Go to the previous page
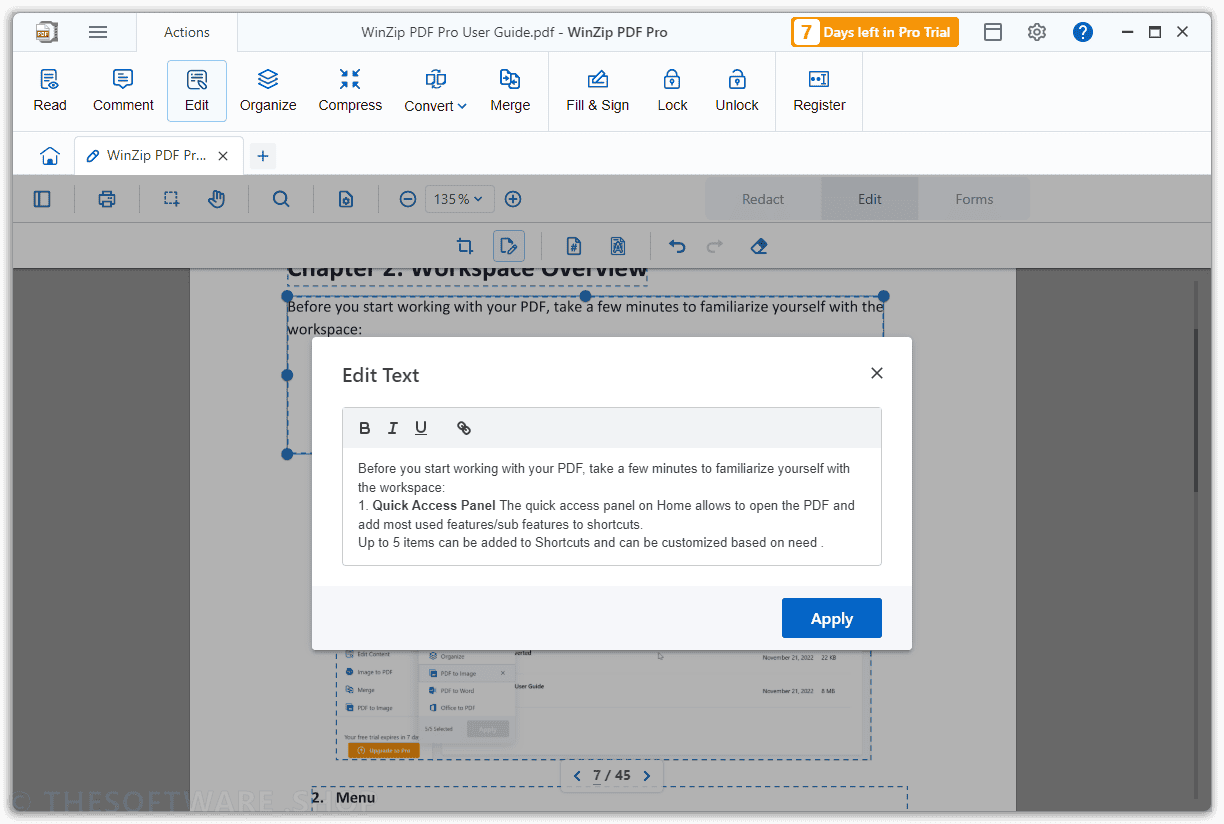The image size is (1224, 824). pyautogui.click(x=577, y=776)
